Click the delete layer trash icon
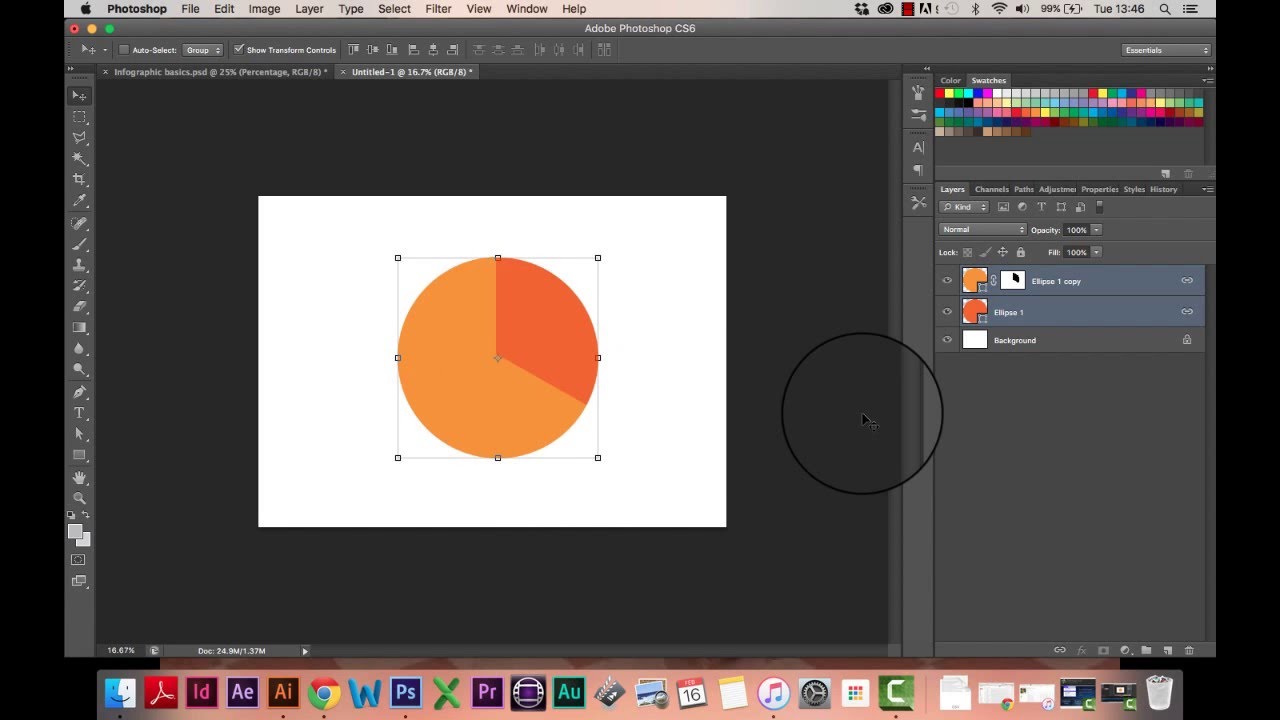Image resolution: width=1280 pixels, height=720 pixels. (x=1189, y=651)
